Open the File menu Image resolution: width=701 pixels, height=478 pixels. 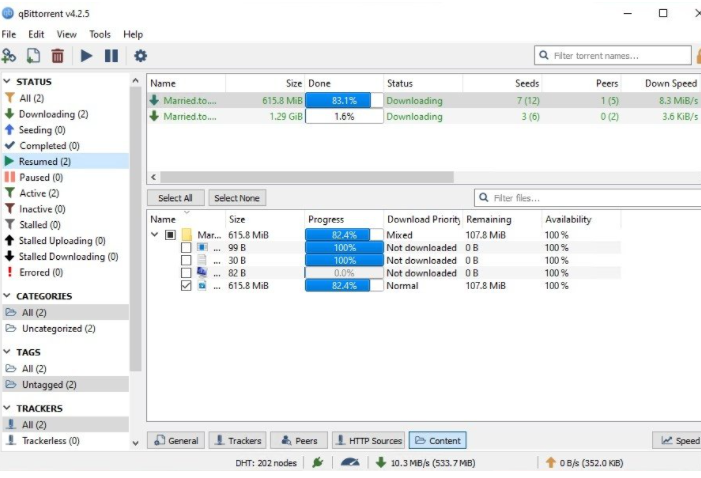[8, 34]
